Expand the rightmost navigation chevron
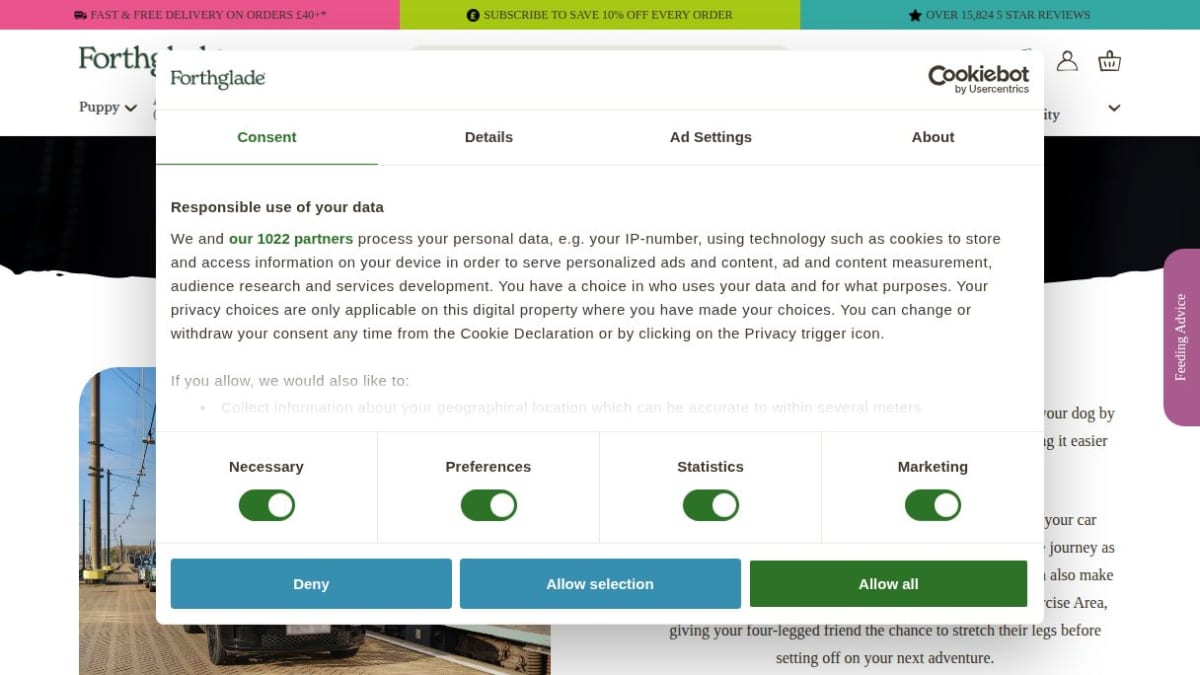 point(1114,108)
